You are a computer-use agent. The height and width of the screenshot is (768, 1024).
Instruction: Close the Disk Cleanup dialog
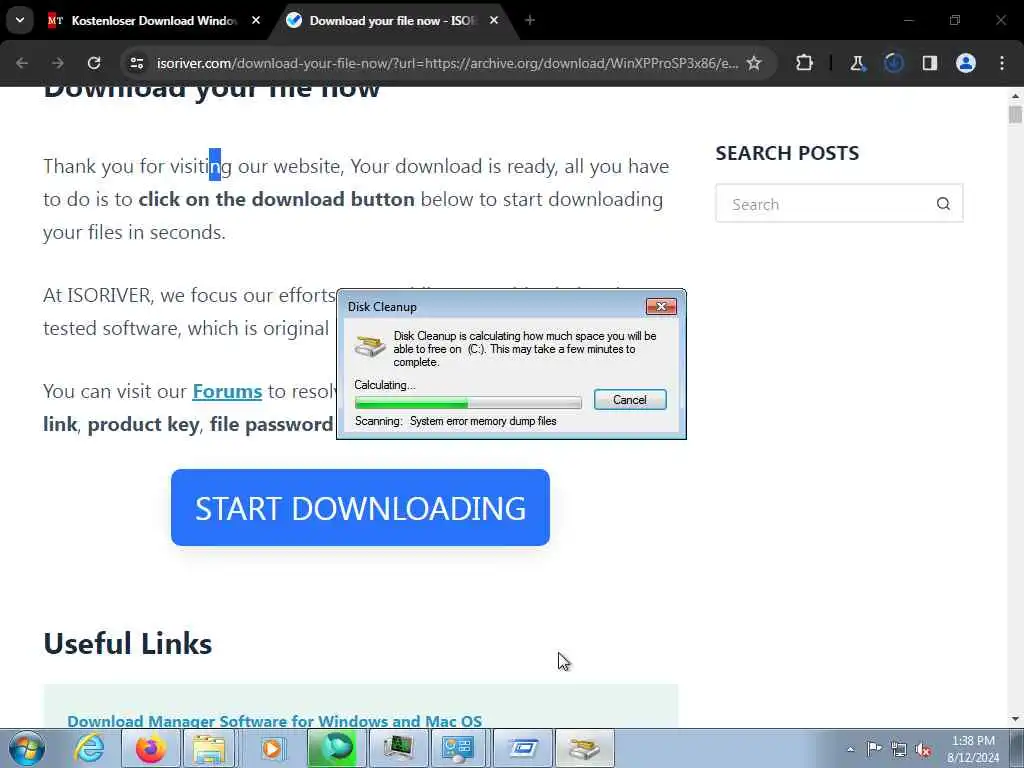(x=661, y=306)
